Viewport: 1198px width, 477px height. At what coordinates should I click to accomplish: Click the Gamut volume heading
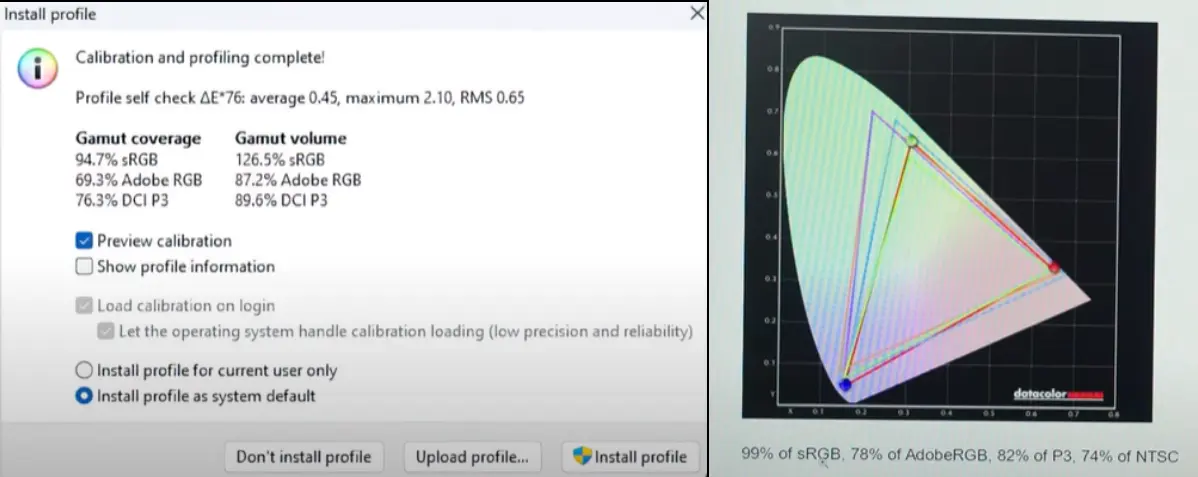[290, 138]
